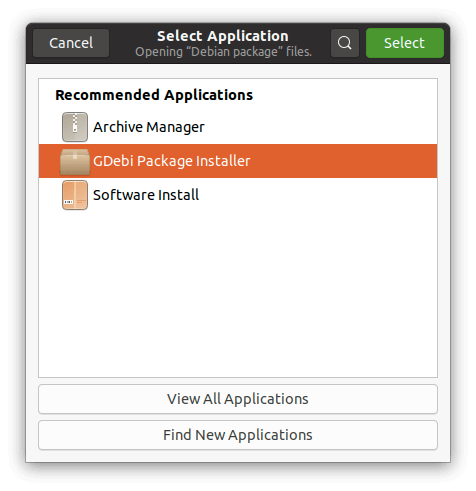
Task: Choose the Archive Manager text label
Action: [149, 127]
